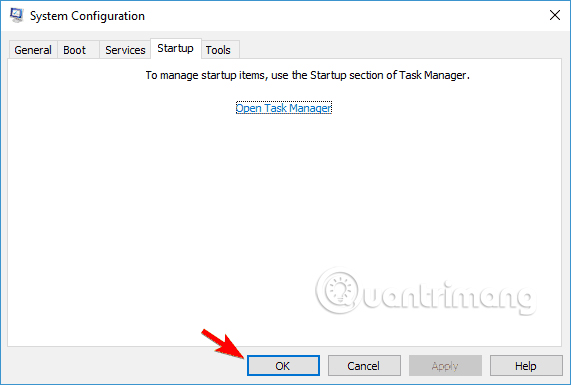Open the Boot tab
The height and width of the screenshot is (385, 571).
click(x=74, y=50)
